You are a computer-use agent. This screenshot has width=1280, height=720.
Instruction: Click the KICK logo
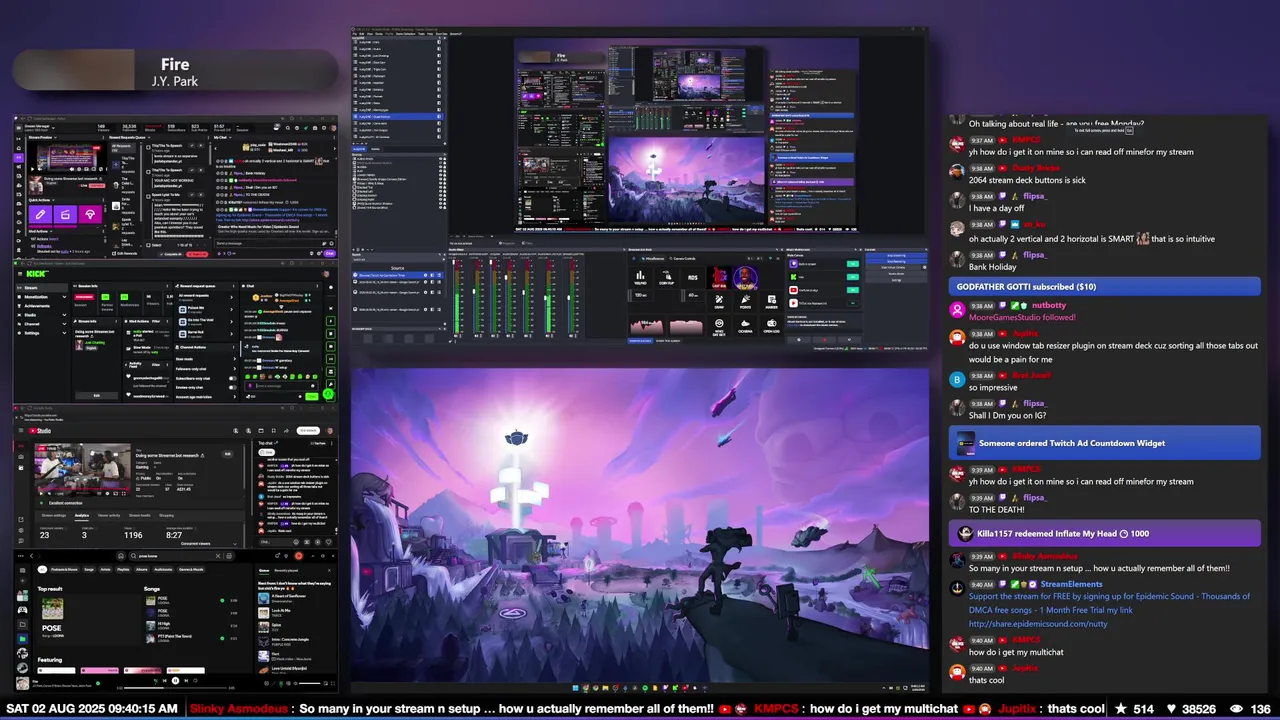pos(37,274)
